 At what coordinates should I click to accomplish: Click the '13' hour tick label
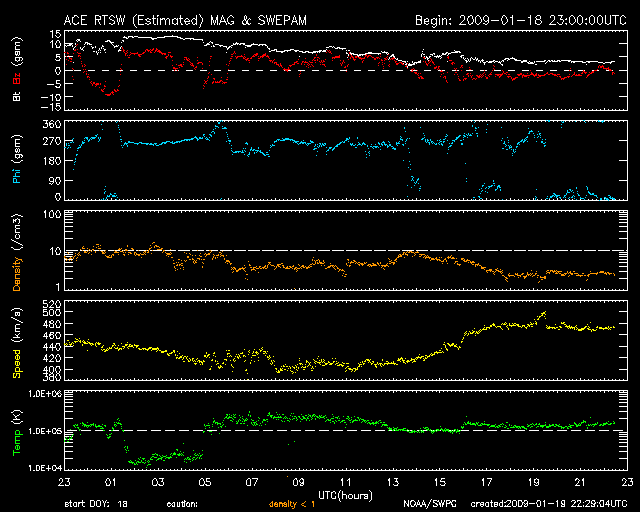click(x=393, y=482)
